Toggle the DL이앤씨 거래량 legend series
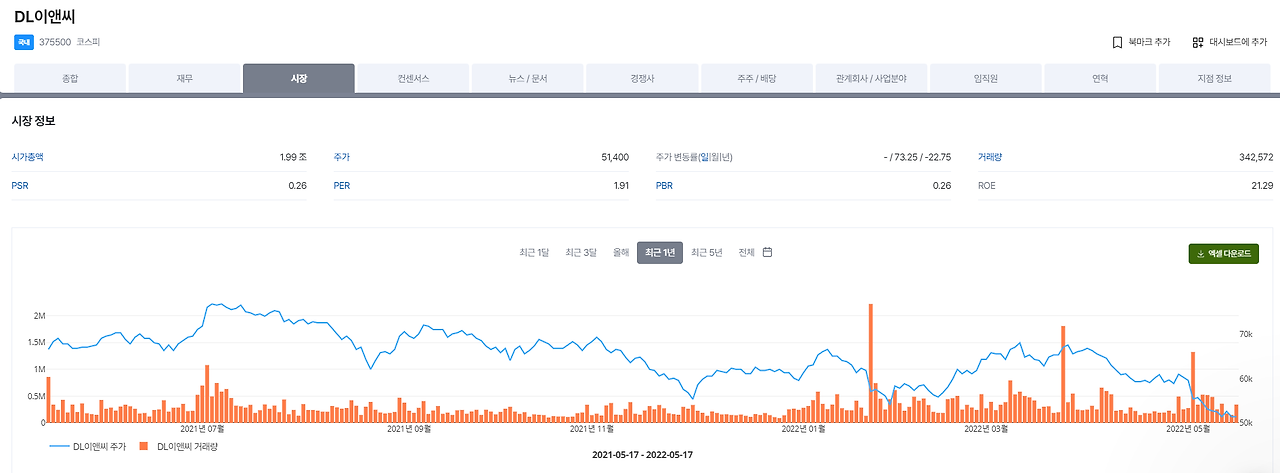Viewport: 1280px width, 473px height. point(179,446)
